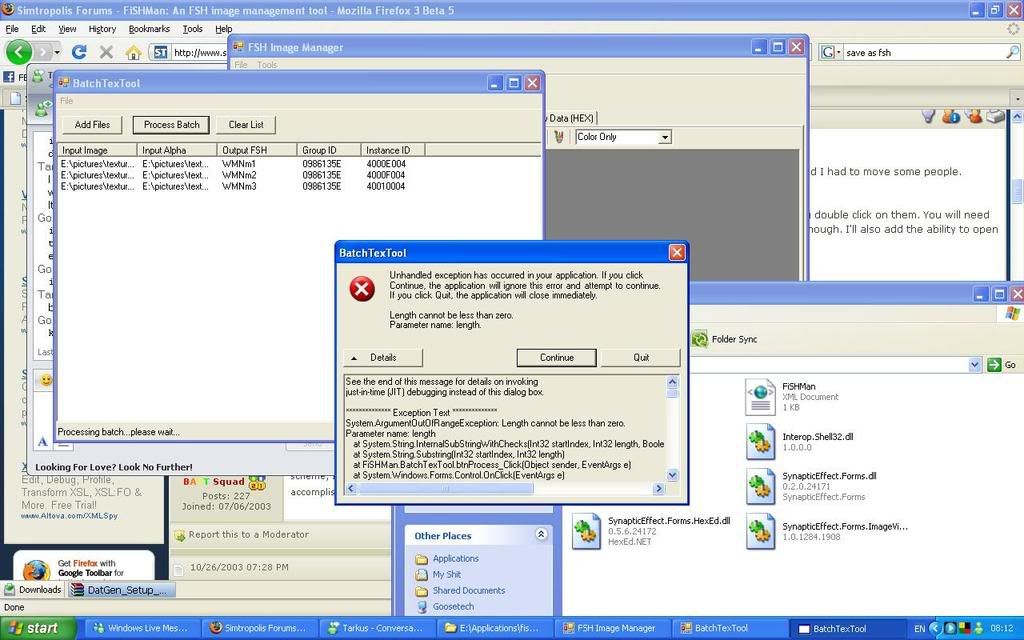Open the Explorer address bar dropdown arrow
Screen dimensions: 1024x640
(x=974, y=364)
